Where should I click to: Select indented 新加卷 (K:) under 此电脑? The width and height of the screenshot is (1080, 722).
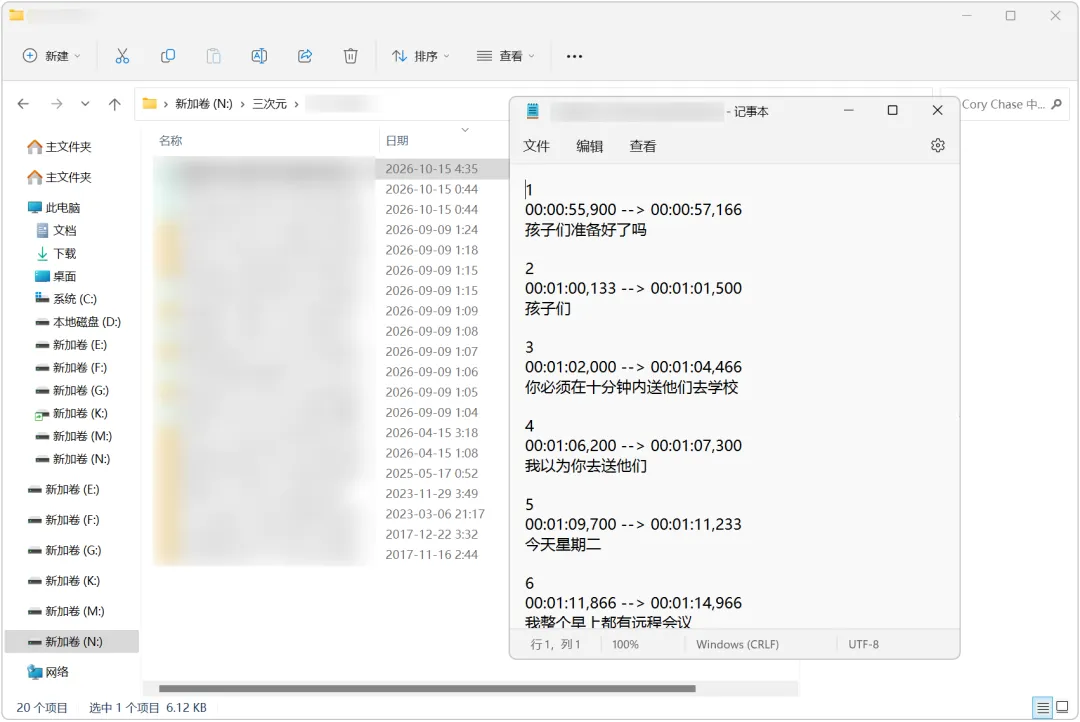71,413
